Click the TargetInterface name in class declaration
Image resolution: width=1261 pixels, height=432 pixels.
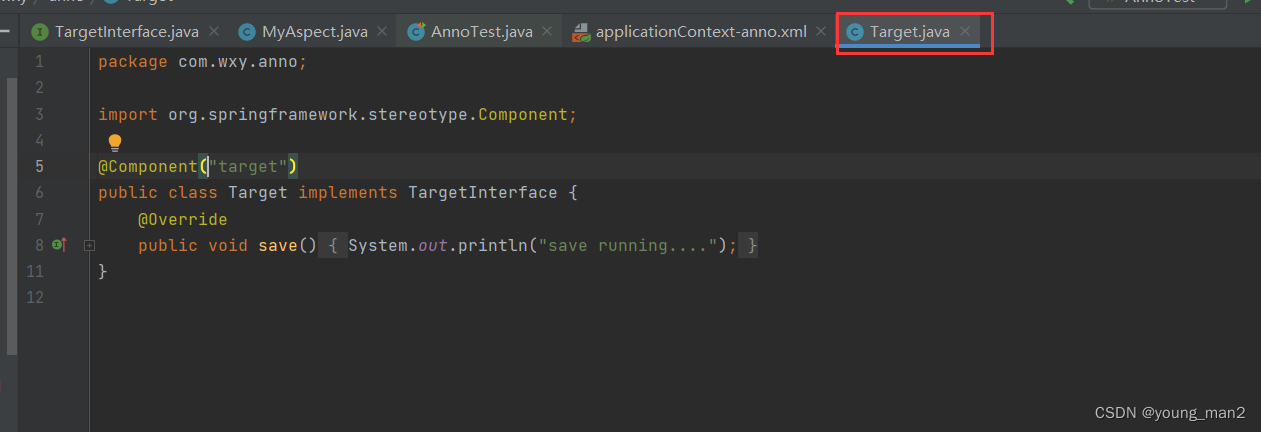point(483,192)
